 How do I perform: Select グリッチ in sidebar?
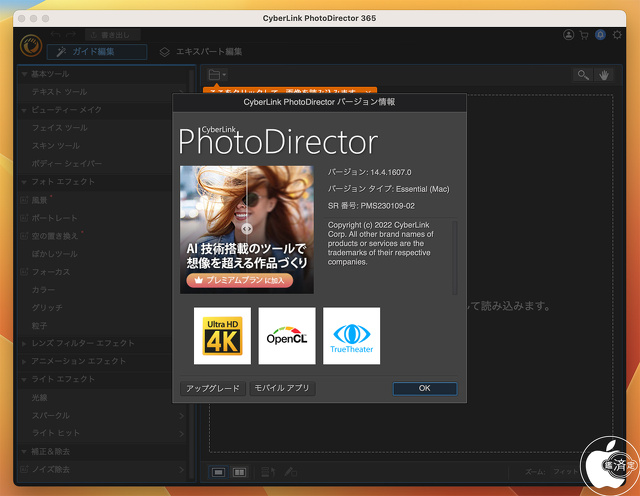(47, 308)
